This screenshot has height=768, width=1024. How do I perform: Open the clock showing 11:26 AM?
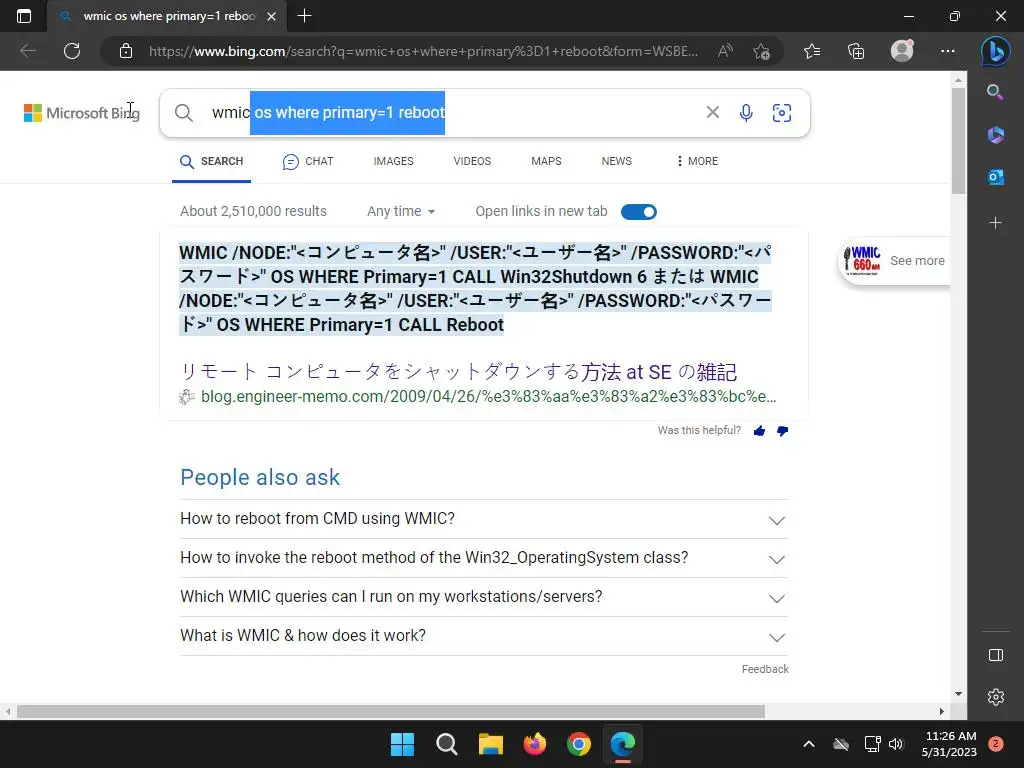point(949,744)
